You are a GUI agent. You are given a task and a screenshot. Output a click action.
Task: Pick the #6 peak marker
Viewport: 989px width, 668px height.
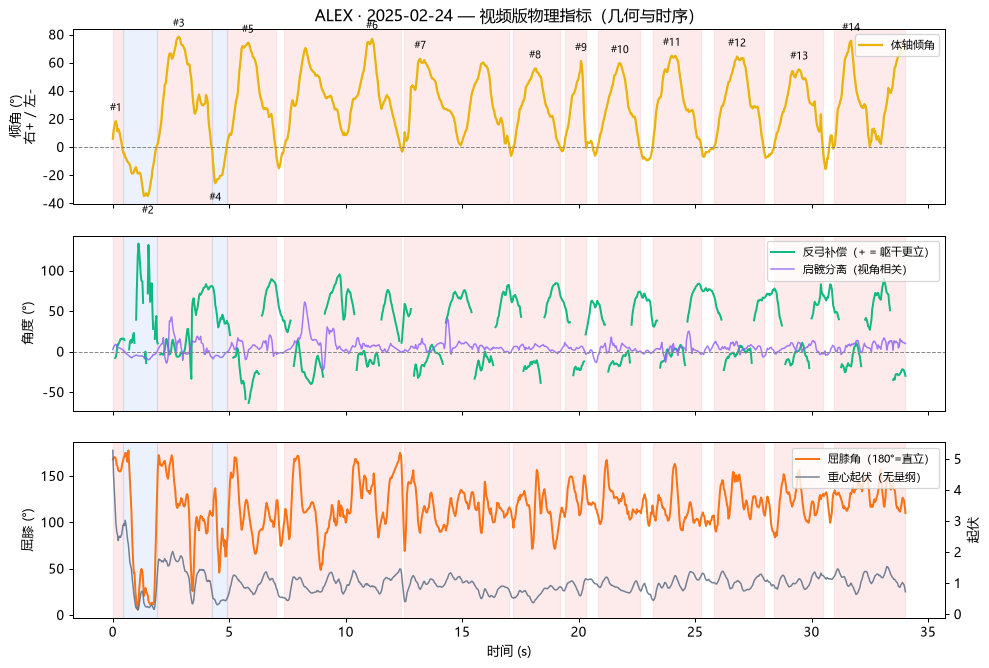coord(372,25)
